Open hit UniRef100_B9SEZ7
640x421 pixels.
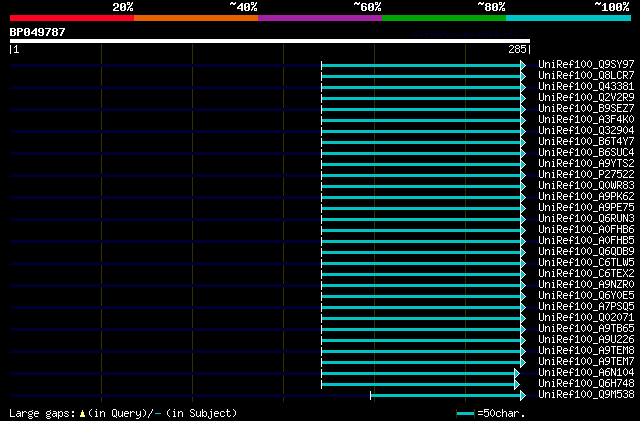click(586, 109)
